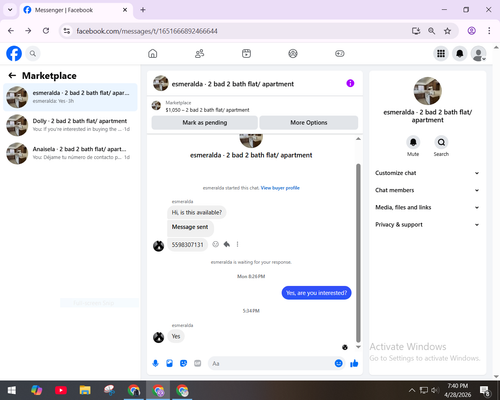Open the Chrome three-dot menu
The width and height of the screenshot is (500, 400).
click(489, 31)
